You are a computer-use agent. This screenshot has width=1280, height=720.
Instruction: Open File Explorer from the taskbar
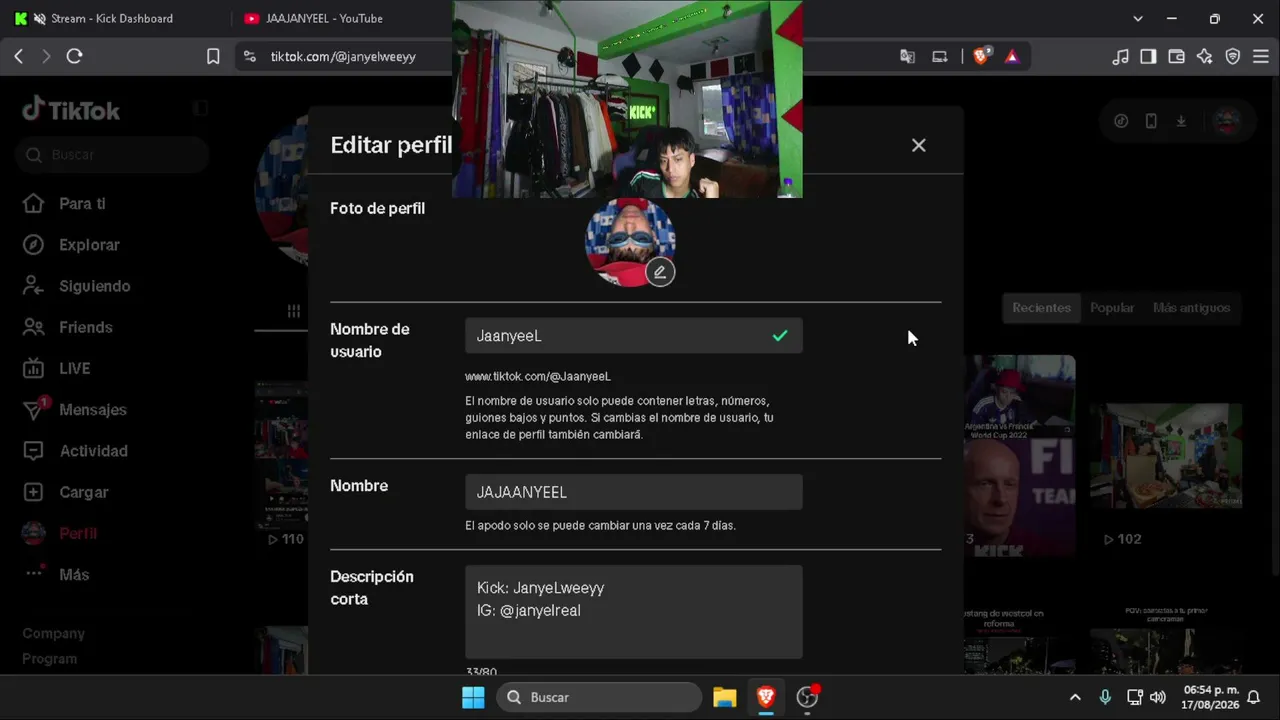(x=724, y=697)
